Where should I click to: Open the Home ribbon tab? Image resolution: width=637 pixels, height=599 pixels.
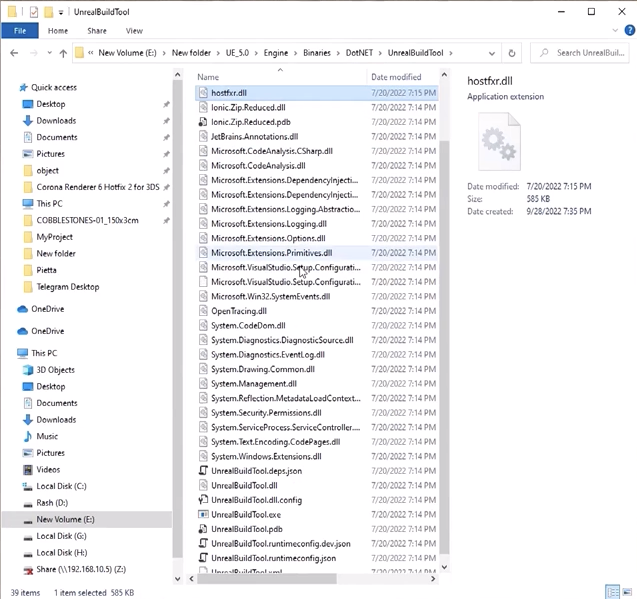(58, 31)
